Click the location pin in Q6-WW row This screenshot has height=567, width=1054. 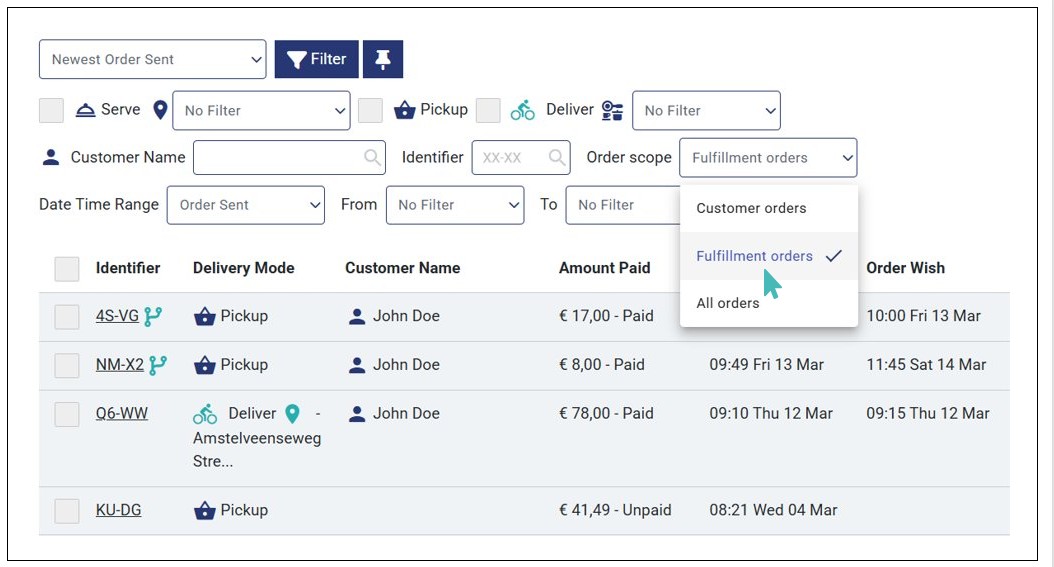coord(292,413)
